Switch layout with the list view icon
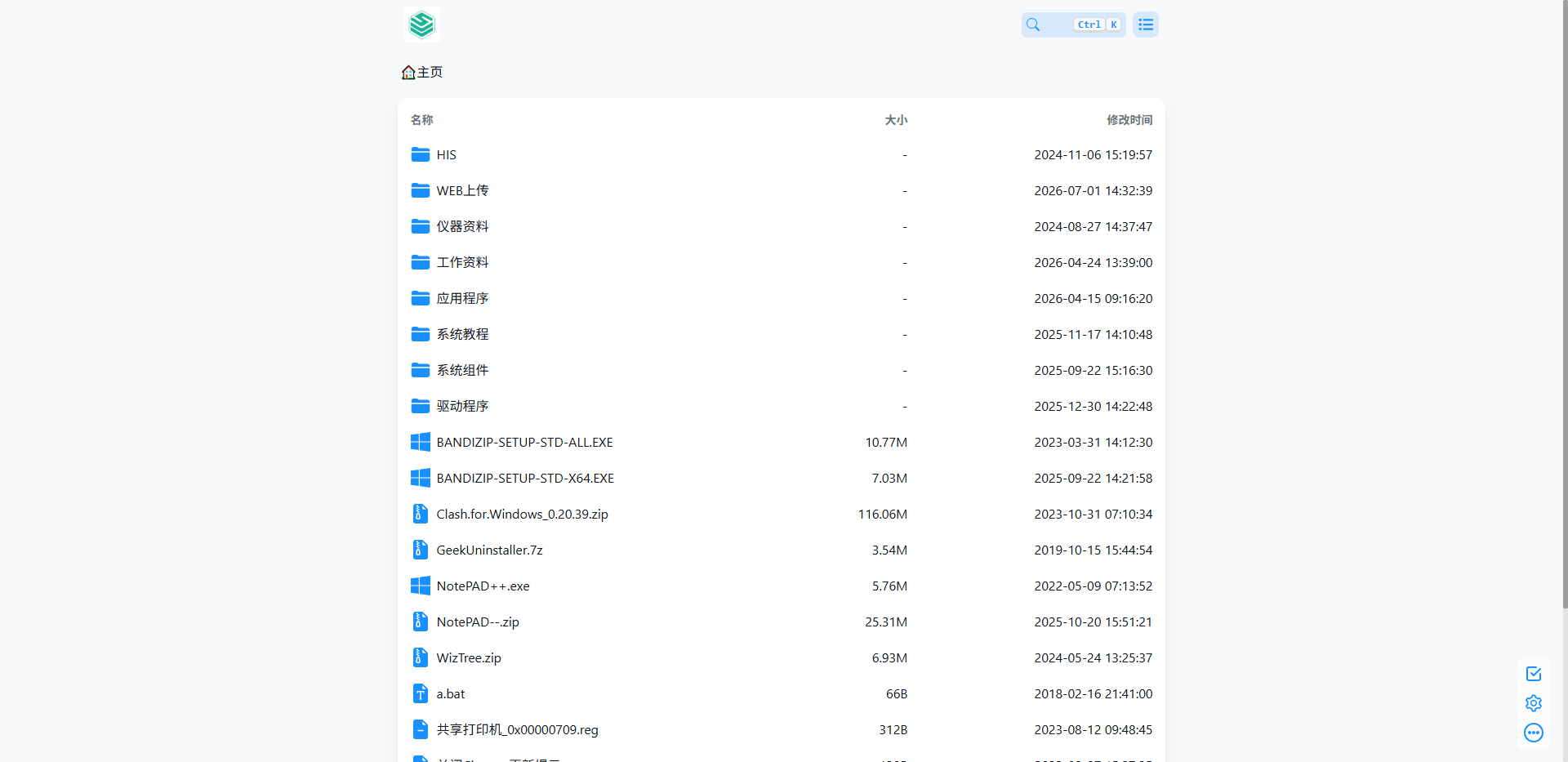The image size is (1568, 762). click(x=1146, y=25)
